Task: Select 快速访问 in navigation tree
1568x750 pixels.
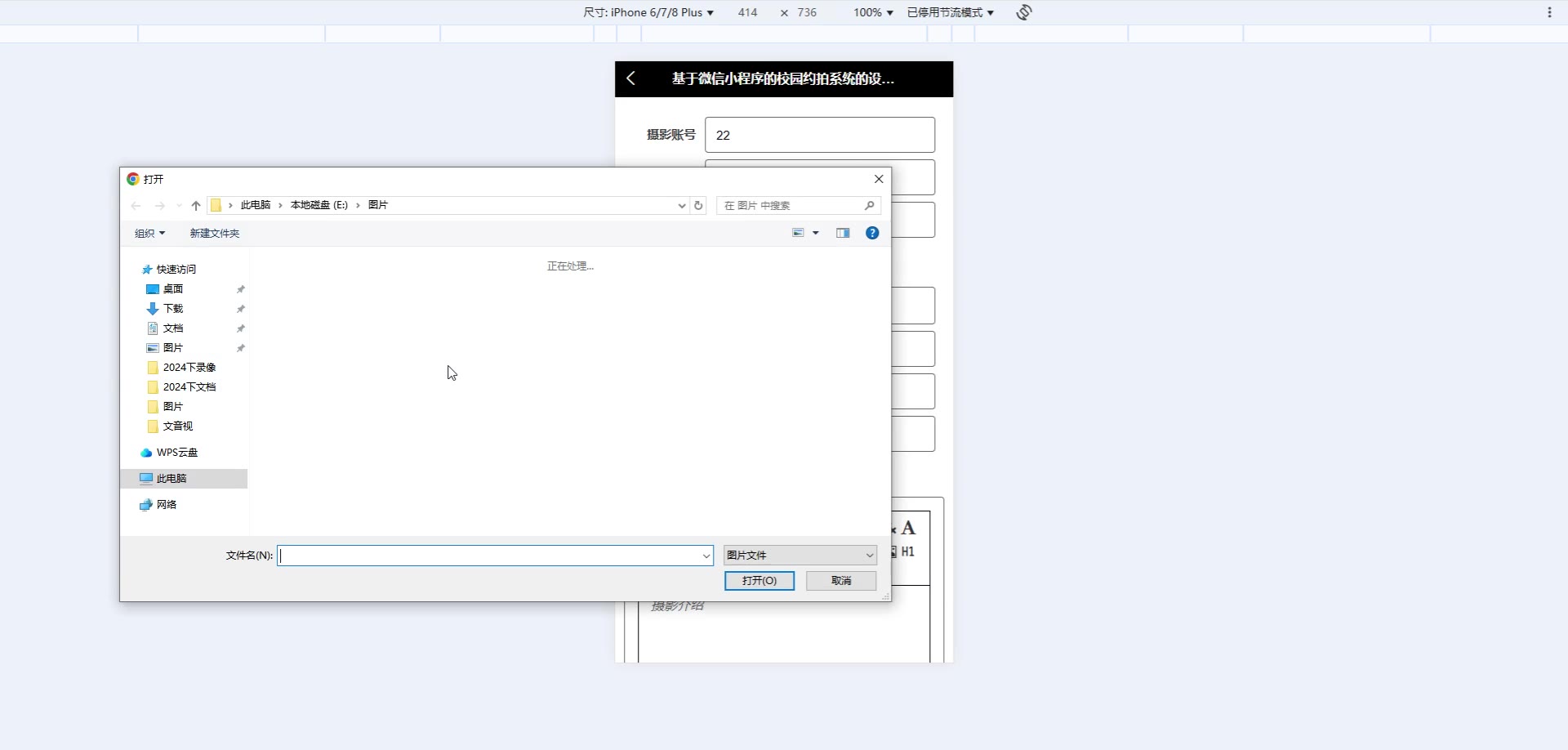Action: [x=176, y=270]
